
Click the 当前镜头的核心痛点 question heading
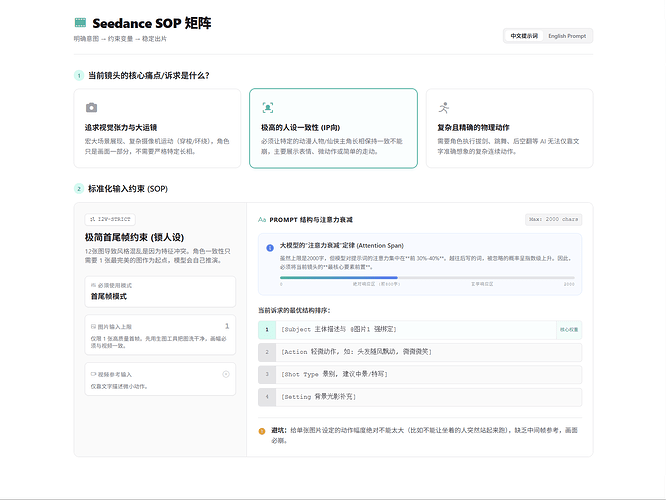click(149, 76)
